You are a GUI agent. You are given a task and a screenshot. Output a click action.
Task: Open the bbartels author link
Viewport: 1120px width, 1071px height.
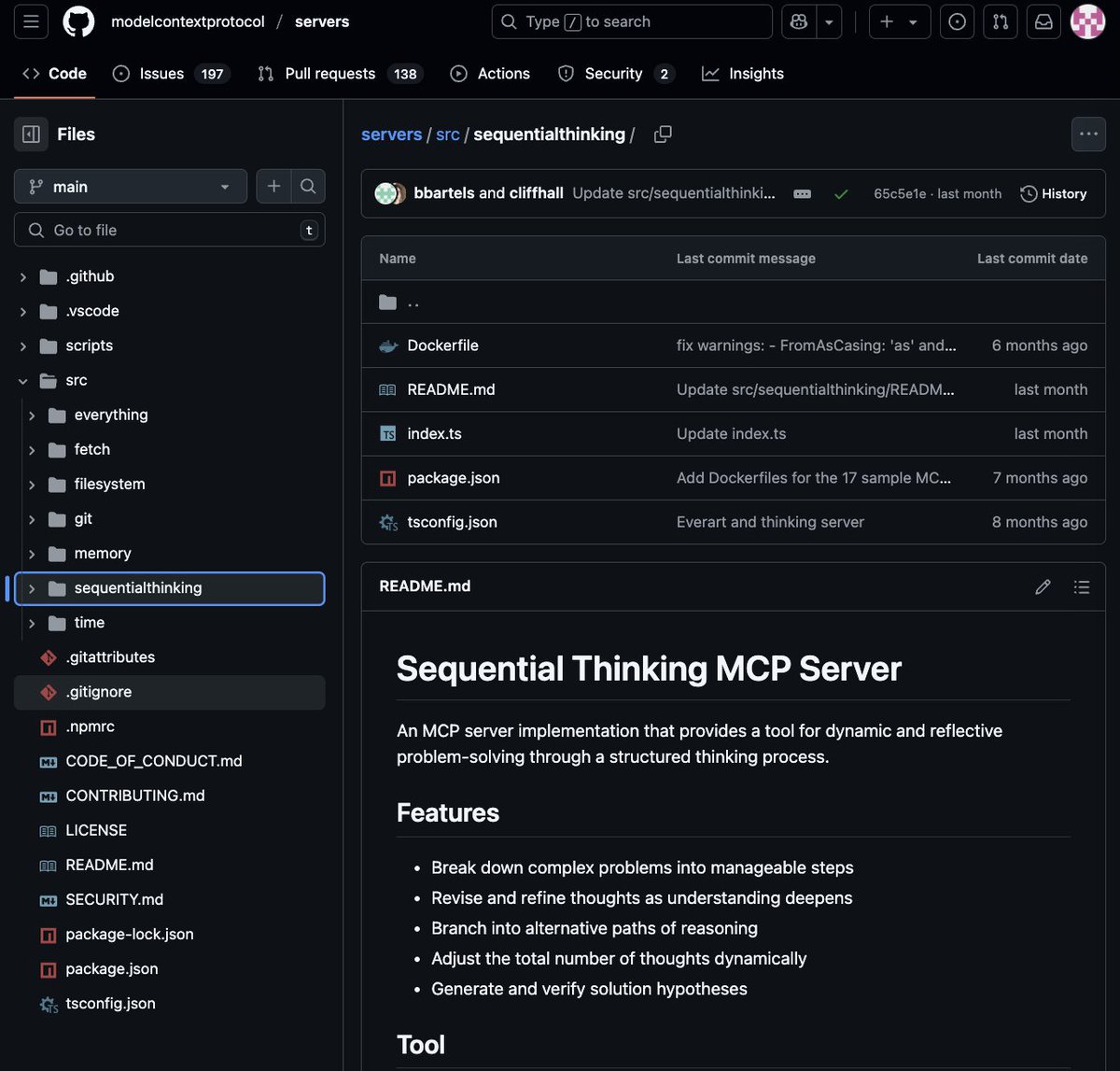tap(444, 193)
